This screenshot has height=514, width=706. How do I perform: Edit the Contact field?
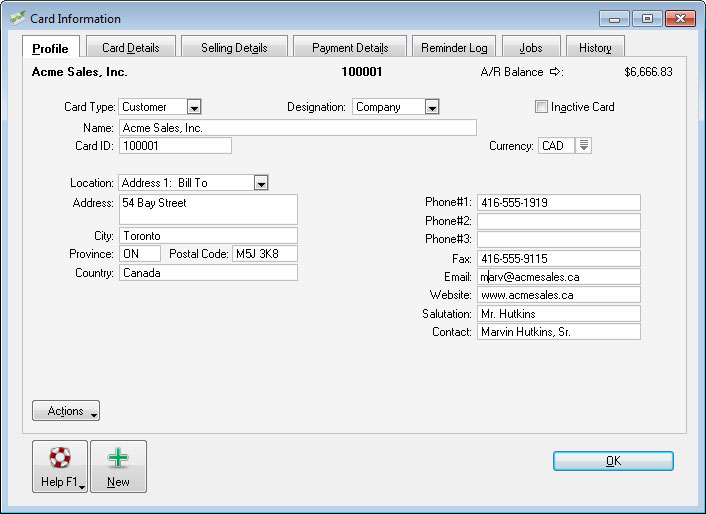point(559,332)
